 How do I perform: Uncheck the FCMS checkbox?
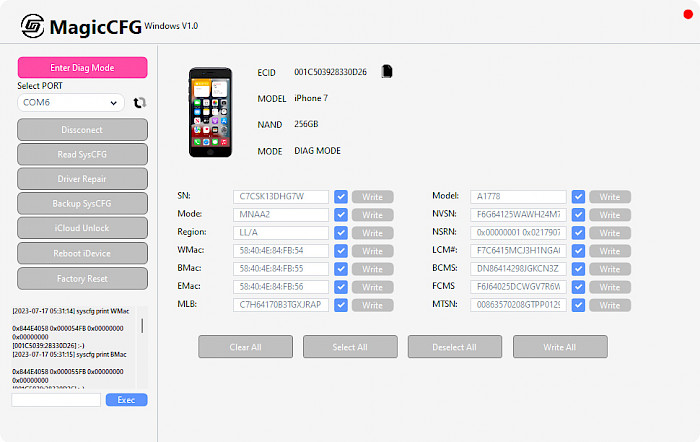point(578,287)
